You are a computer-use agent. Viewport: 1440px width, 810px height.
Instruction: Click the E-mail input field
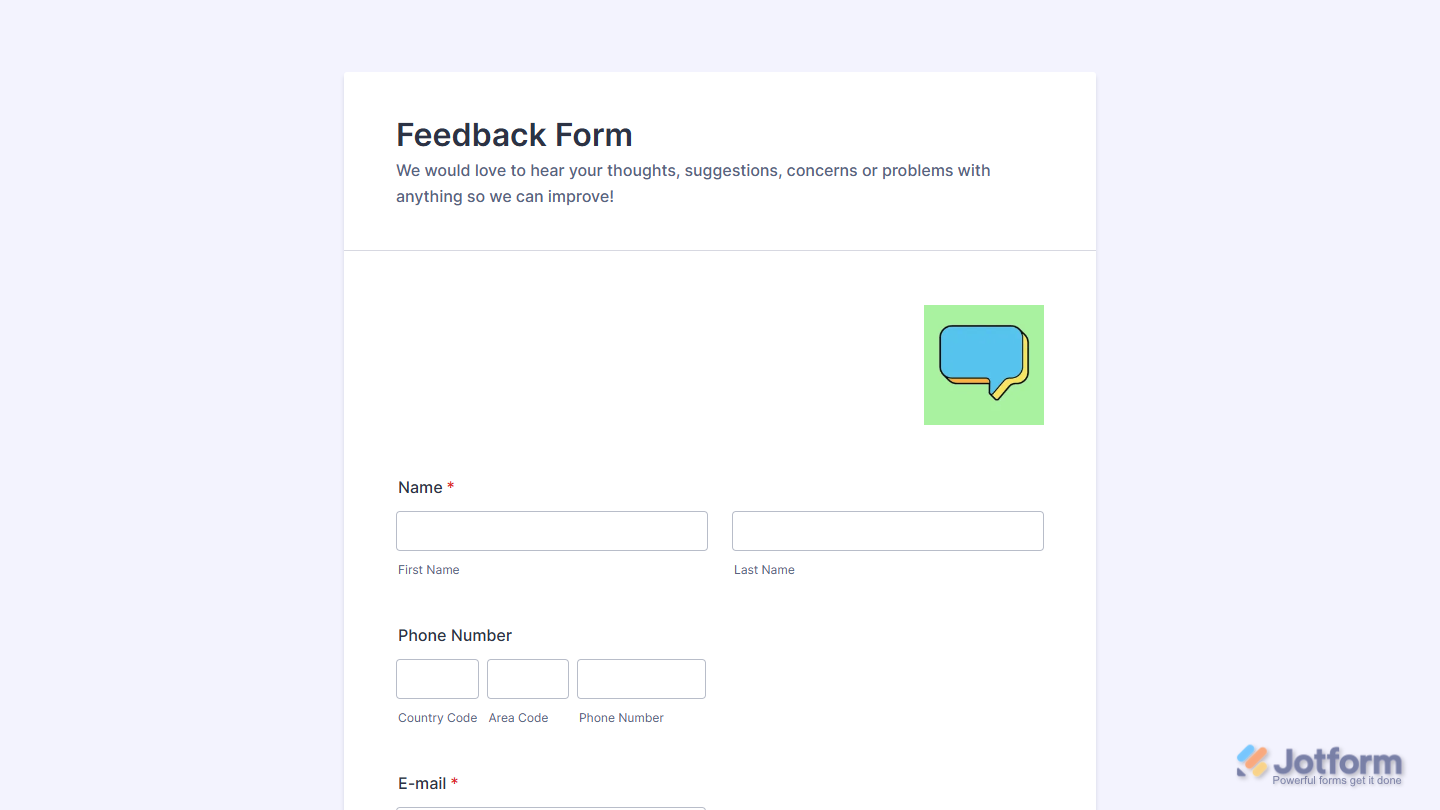click(551, 808)
